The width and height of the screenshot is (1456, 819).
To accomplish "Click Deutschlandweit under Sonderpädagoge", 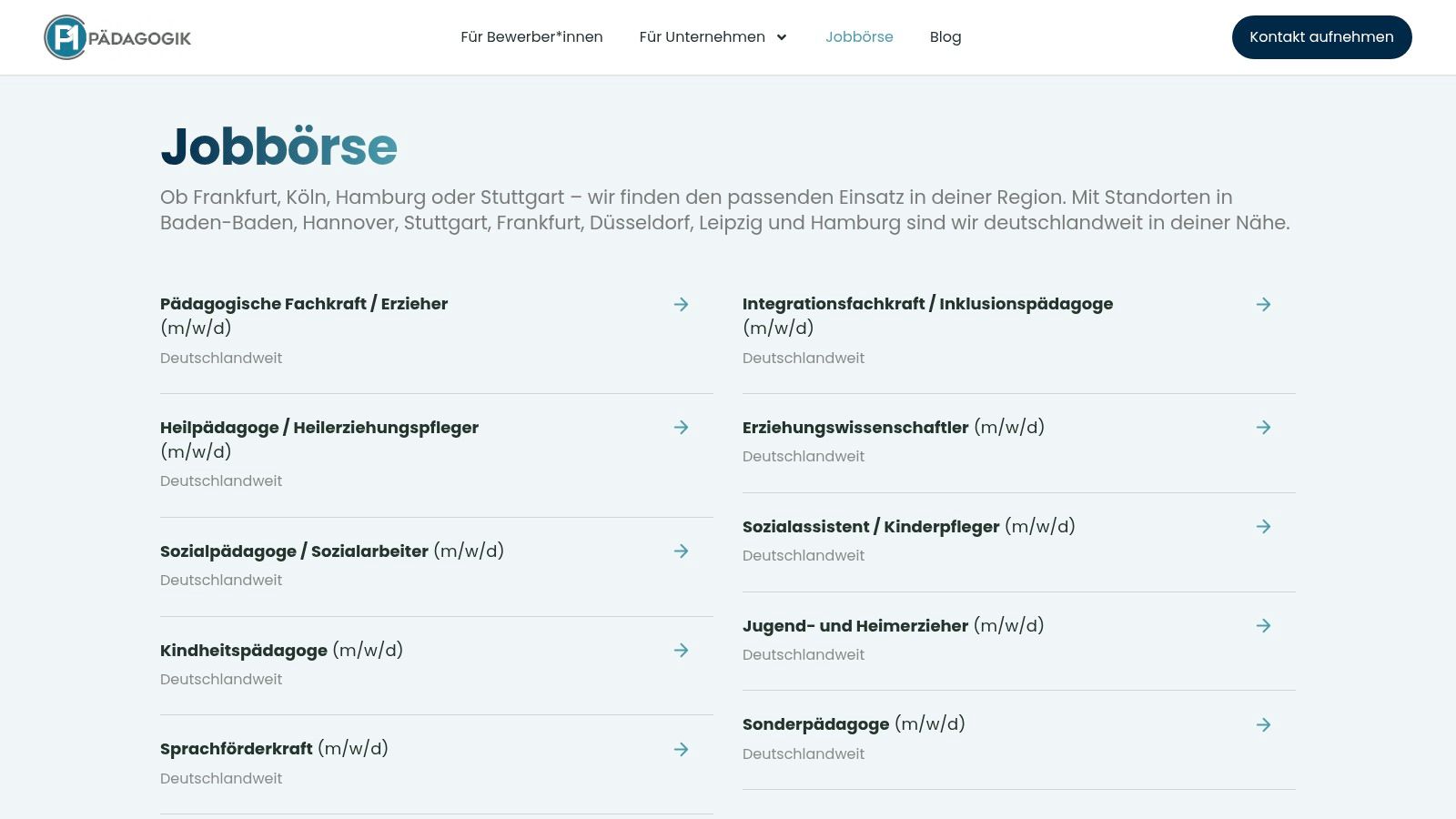I will (x=804, y=753).
